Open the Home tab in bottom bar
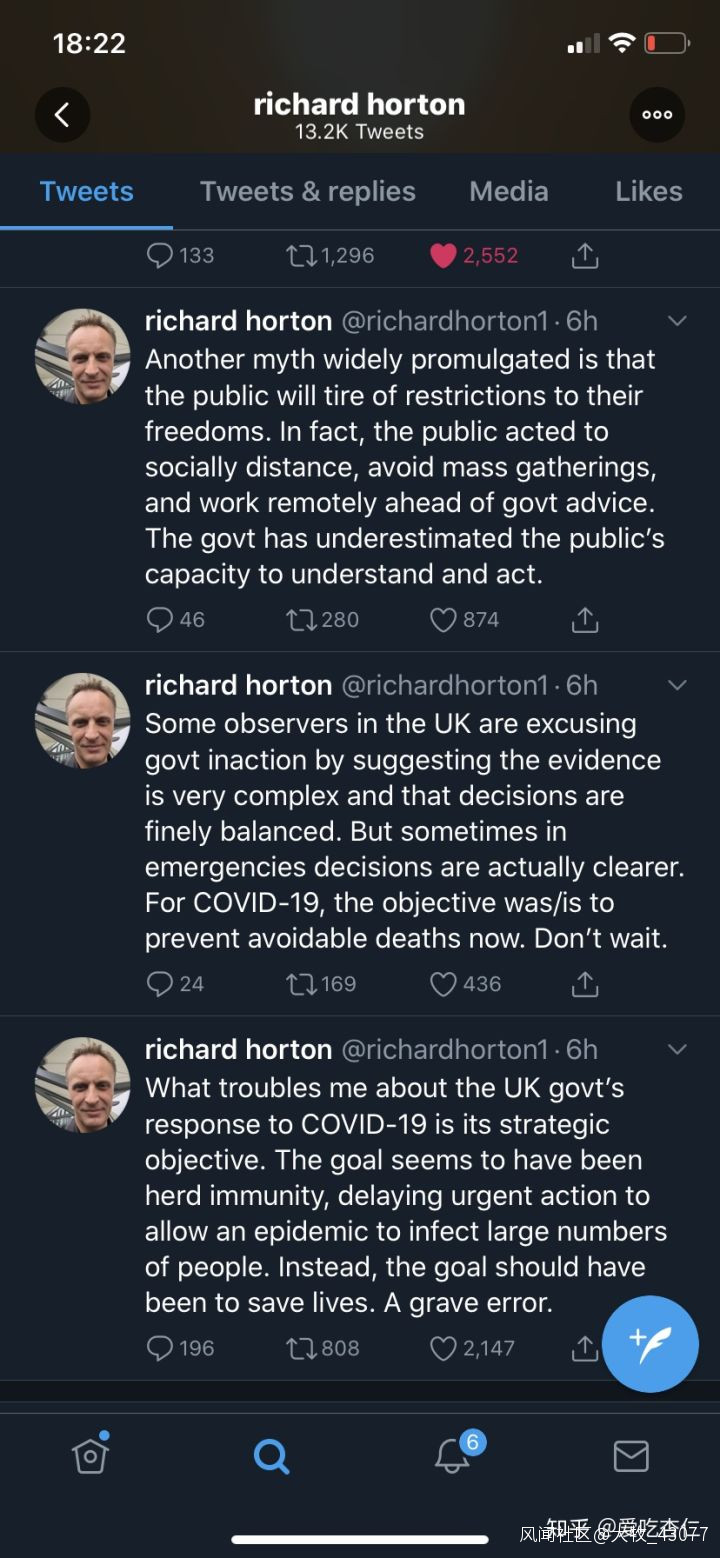 point(90,1455)
